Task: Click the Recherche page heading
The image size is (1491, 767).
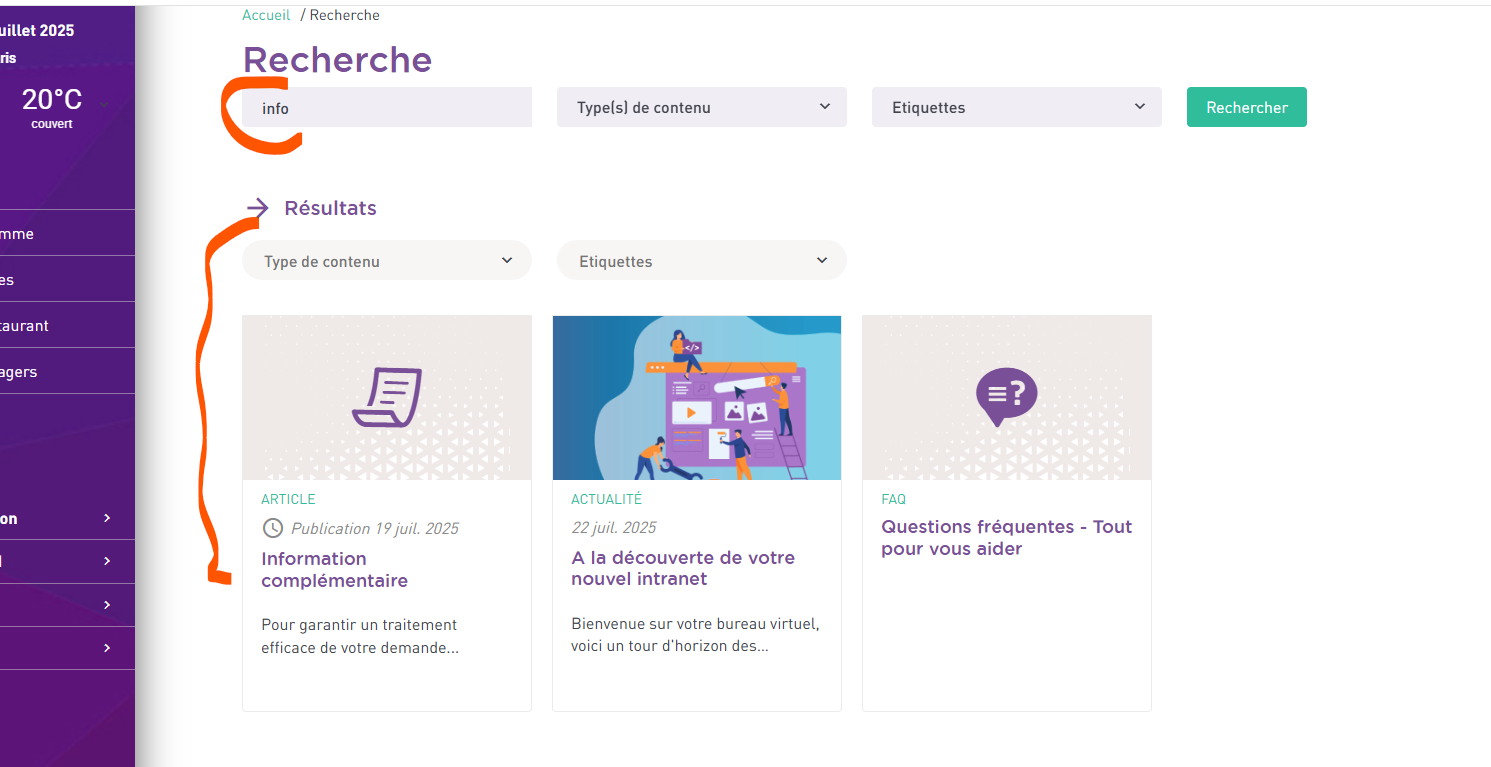Action: pos(337,60)
